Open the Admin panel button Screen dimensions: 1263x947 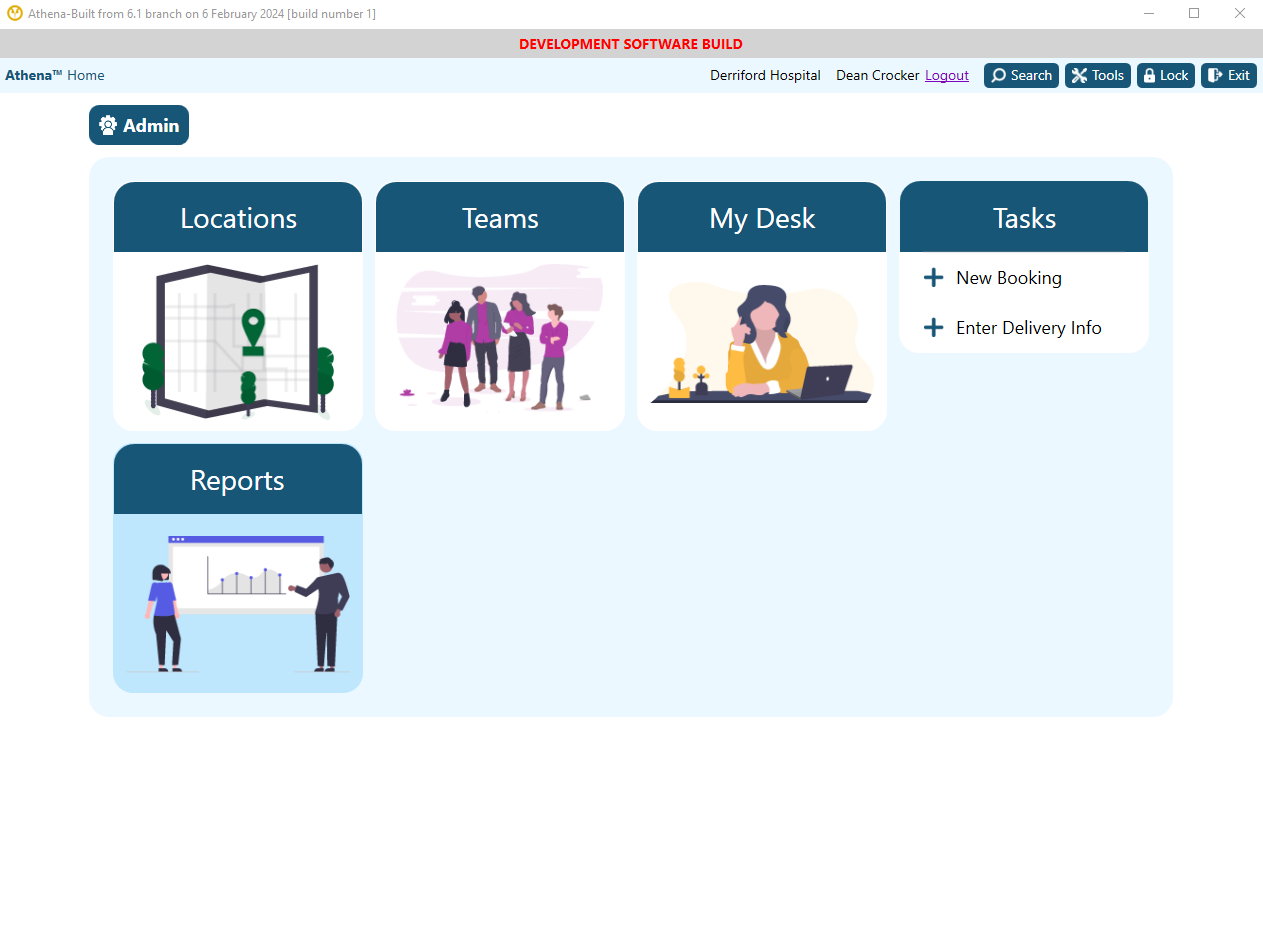click(139, 125)
